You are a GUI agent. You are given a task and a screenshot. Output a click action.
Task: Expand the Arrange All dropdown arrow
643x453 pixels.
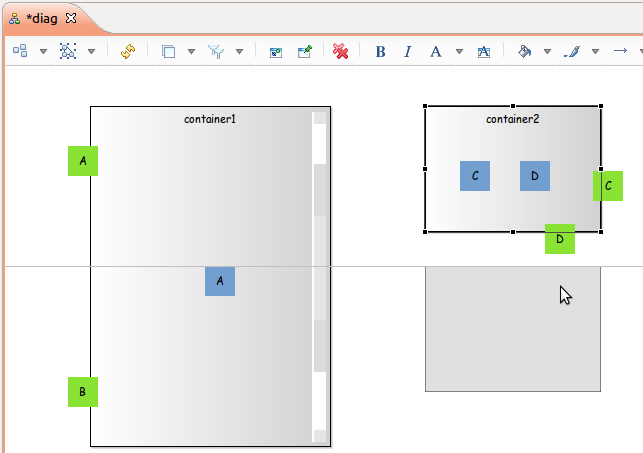[43, 51]
